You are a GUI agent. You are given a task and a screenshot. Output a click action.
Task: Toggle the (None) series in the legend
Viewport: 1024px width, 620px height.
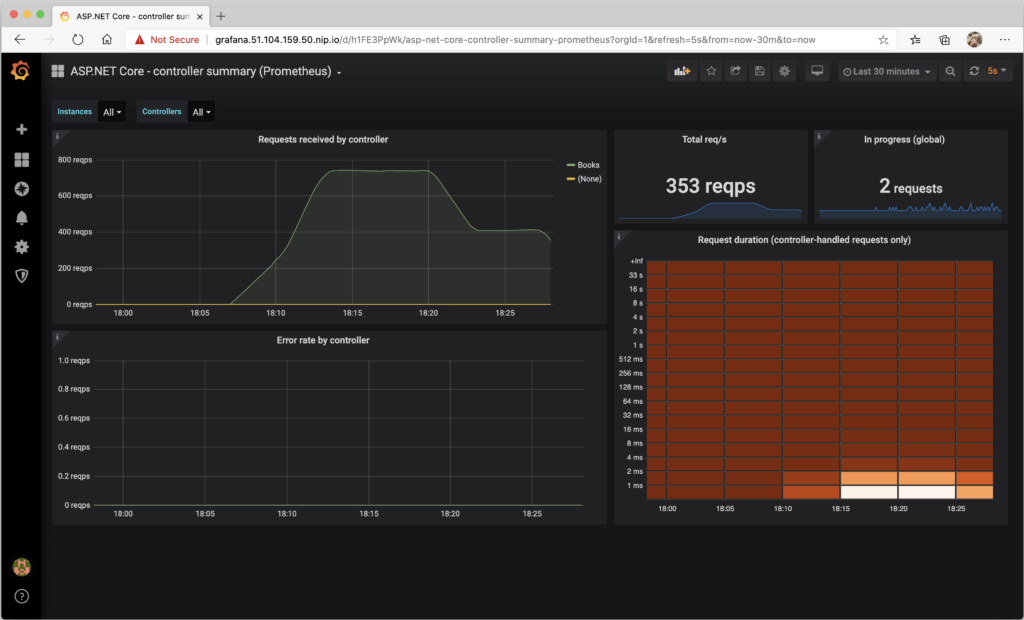pyautogui.click(x=590, y=179)
